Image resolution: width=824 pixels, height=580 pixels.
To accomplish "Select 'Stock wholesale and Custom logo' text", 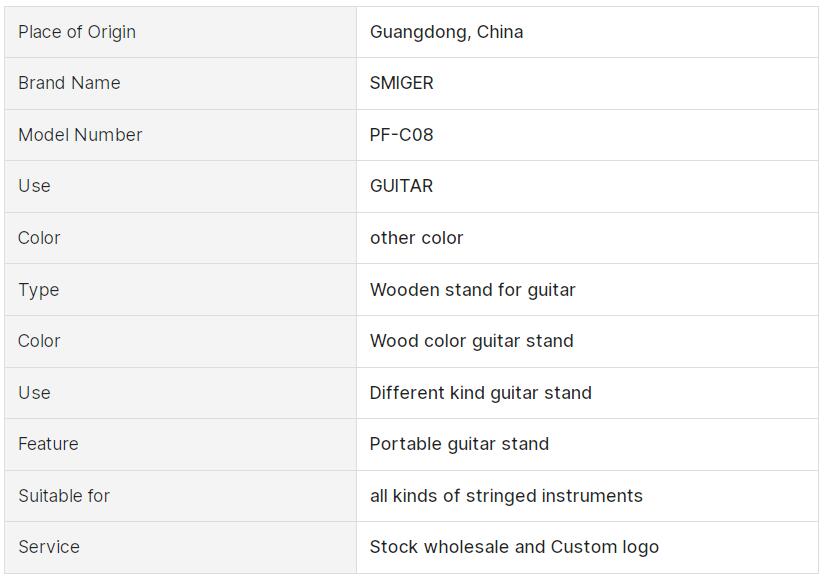I will pos(514,547).
